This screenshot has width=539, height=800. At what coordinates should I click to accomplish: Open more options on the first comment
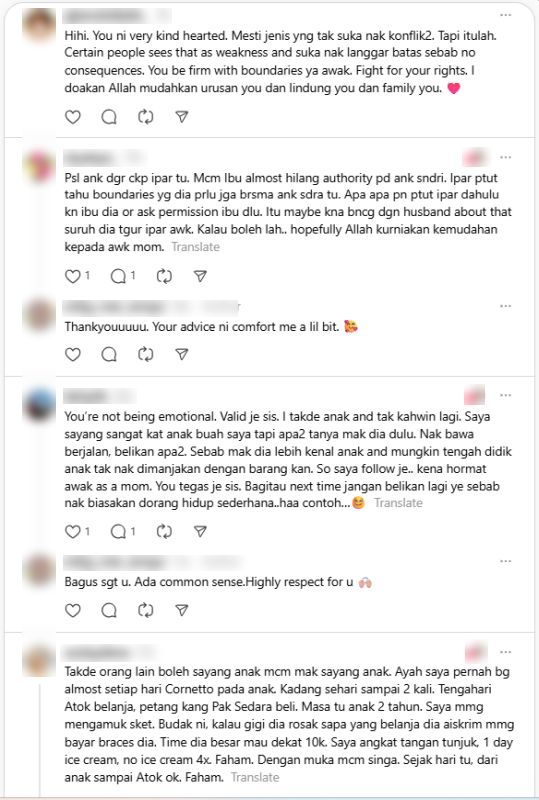pos(505,15)
